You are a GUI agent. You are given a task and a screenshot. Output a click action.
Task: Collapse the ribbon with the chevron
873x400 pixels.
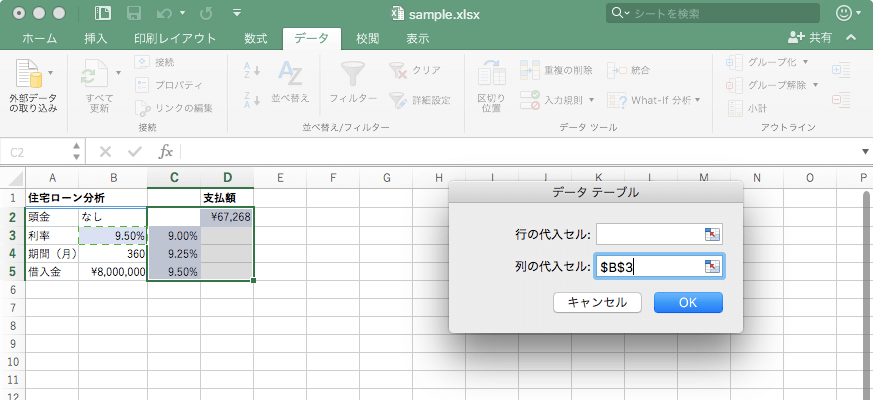pyautogui.click(x=851, y=37)
